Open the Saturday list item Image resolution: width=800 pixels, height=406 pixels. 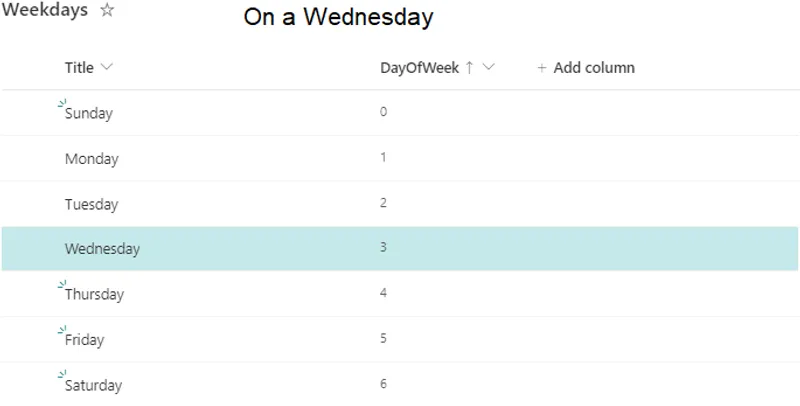click(93, 386)
